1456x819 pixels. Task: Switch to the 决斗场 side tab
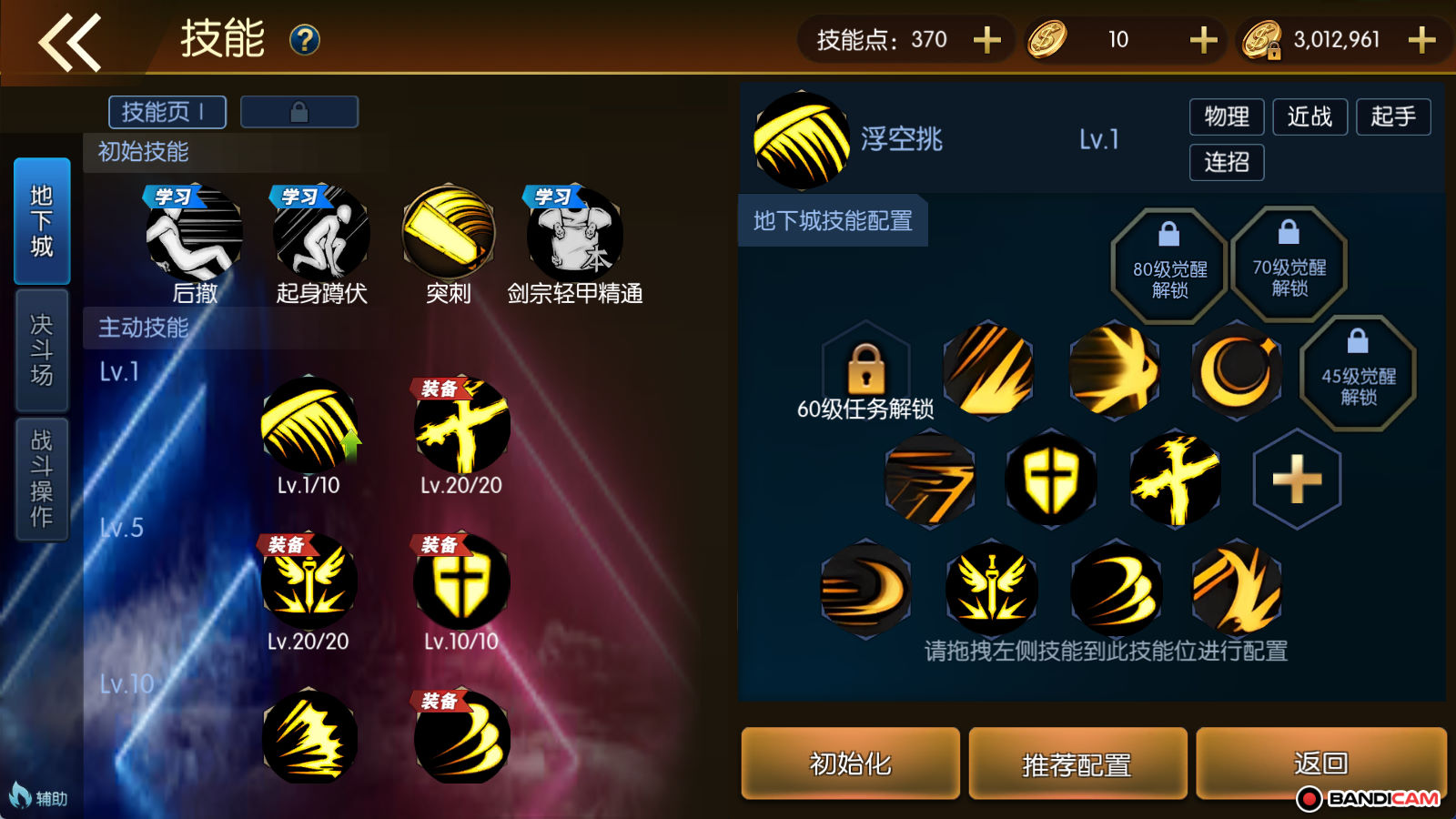point(42,350)
